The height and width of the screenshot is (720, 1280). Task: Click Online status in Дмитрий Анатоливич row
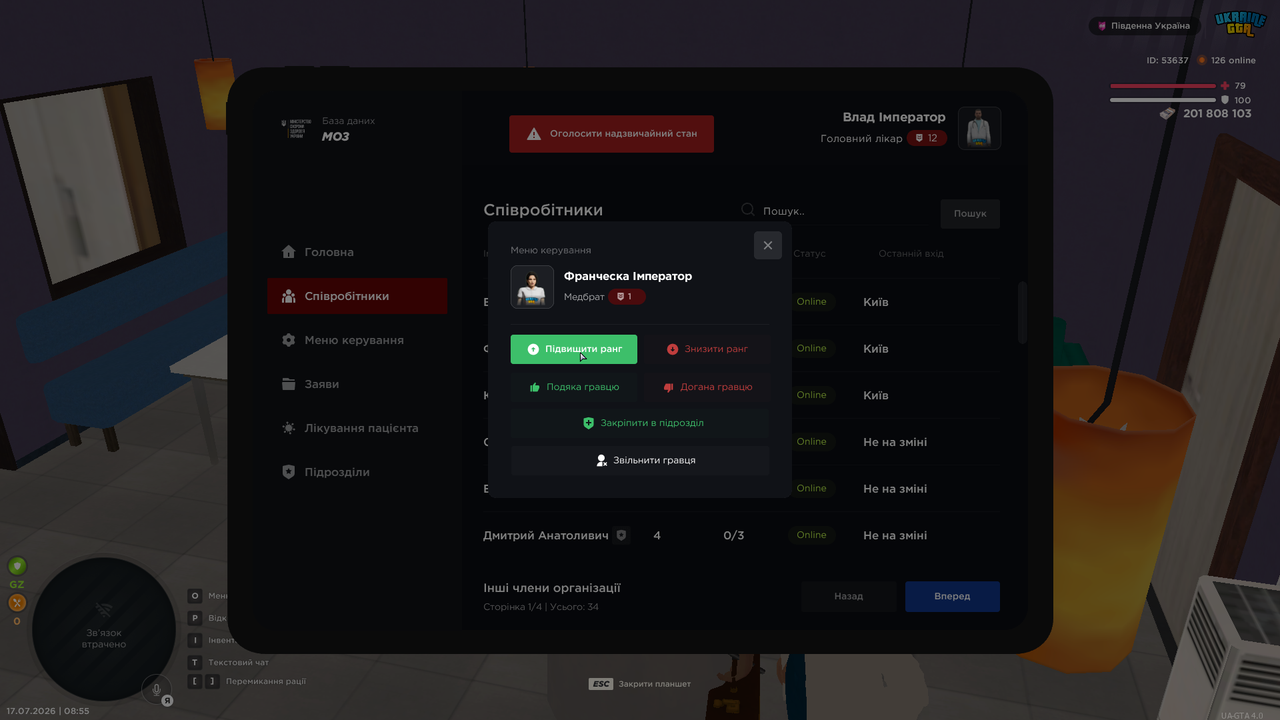pos(812,535)
